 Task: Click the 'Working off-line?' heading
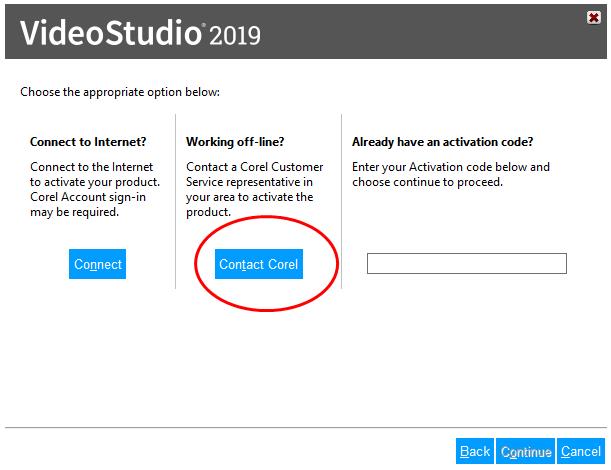(235, 141)
